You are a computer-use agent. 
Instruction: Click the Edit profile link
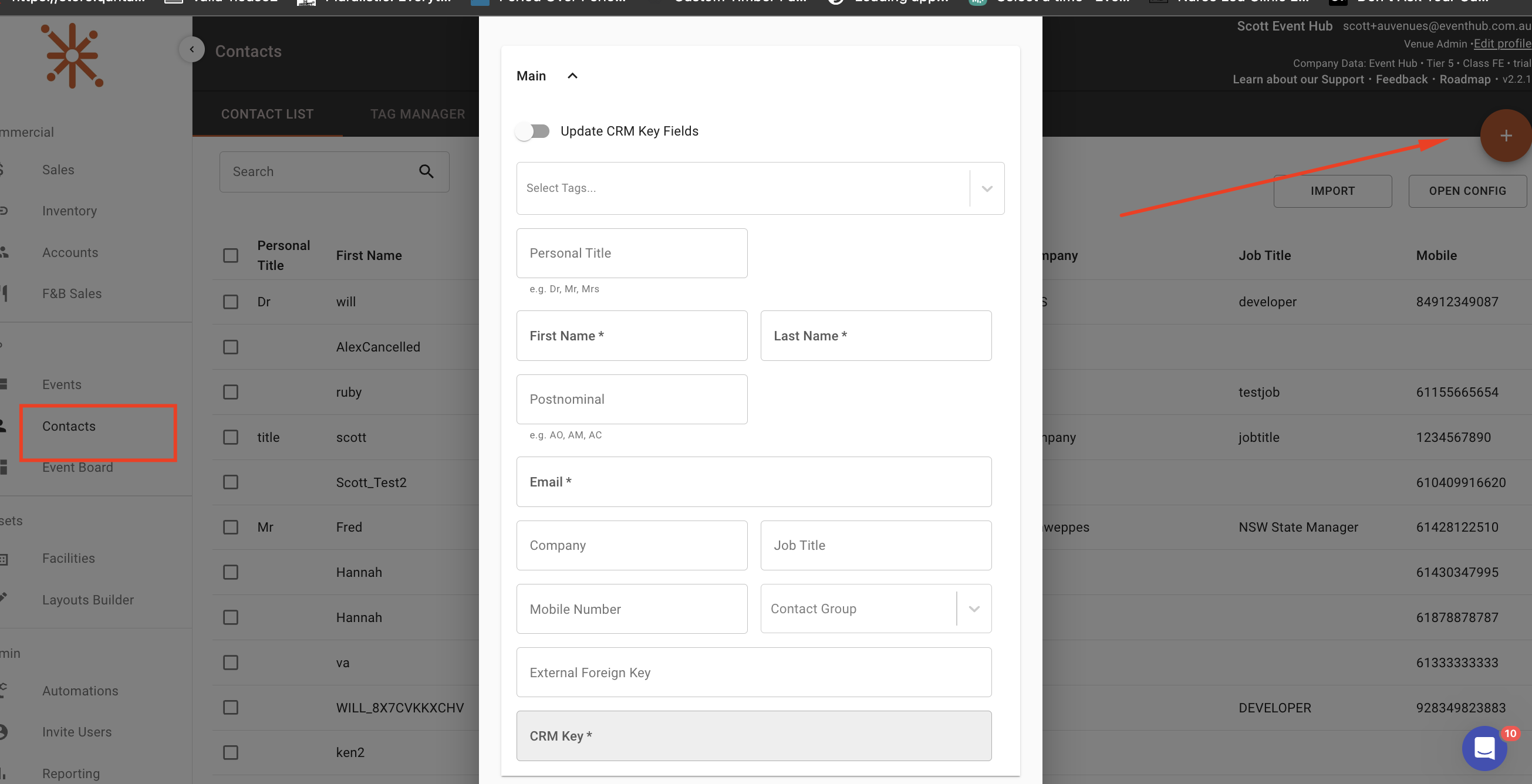pyautogui.click(x=1501, y=43)
